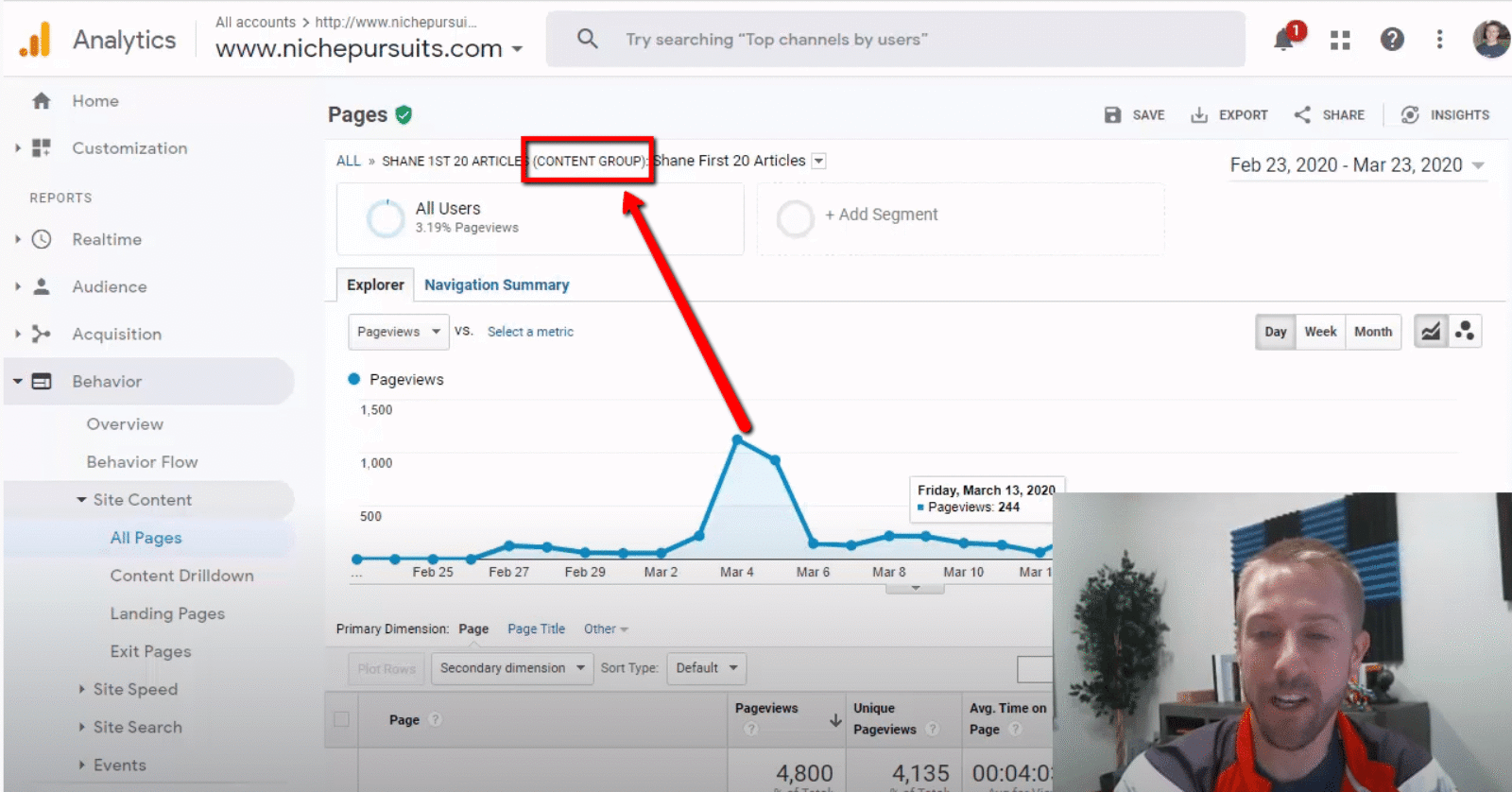Click the search bar input field

point(895,40)
